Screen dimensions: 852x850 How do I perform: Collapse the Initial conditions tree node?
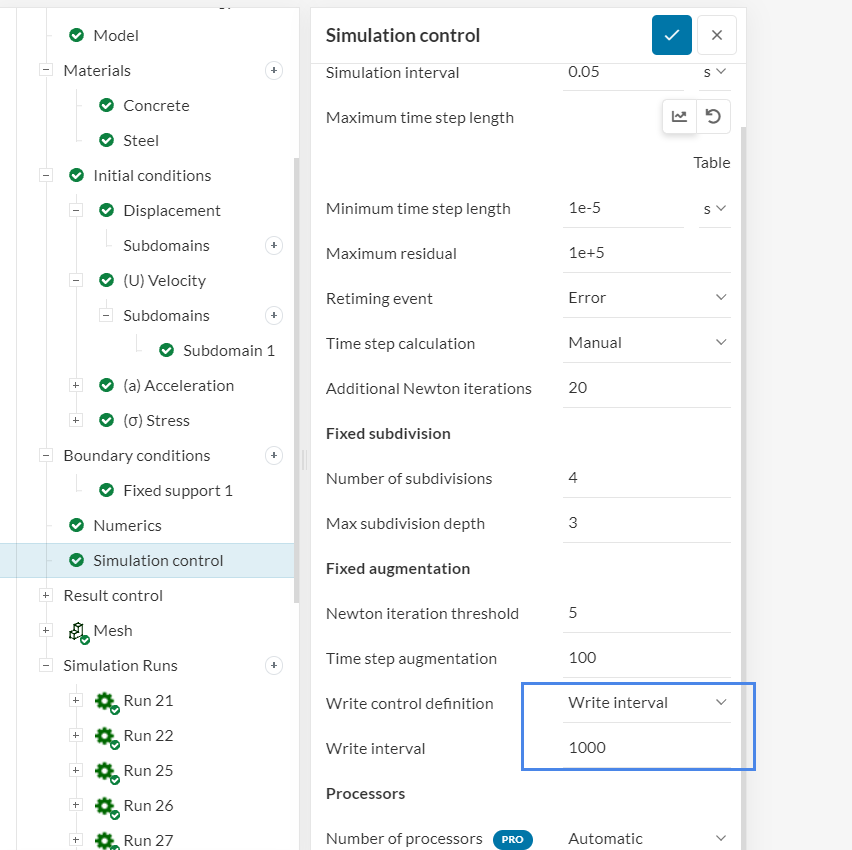(45, 175)
